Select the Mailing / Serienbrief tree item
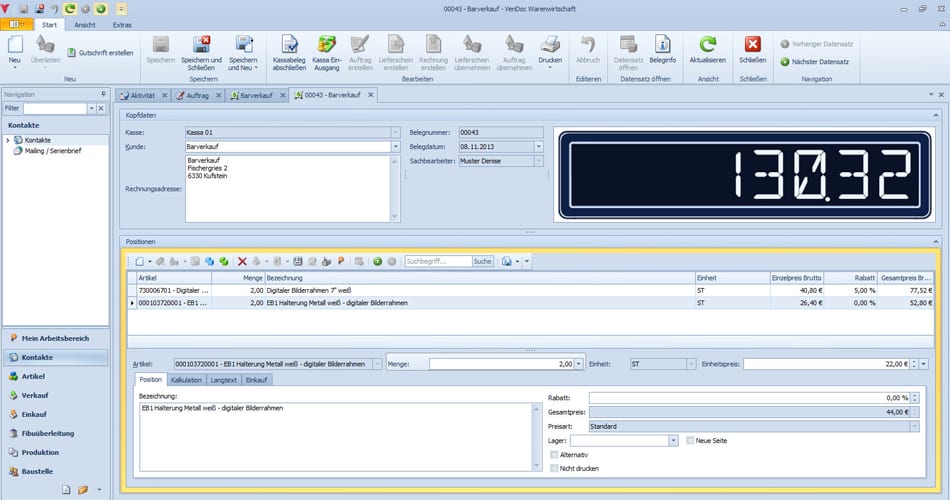950x500 pixels. tap(53, 150)
